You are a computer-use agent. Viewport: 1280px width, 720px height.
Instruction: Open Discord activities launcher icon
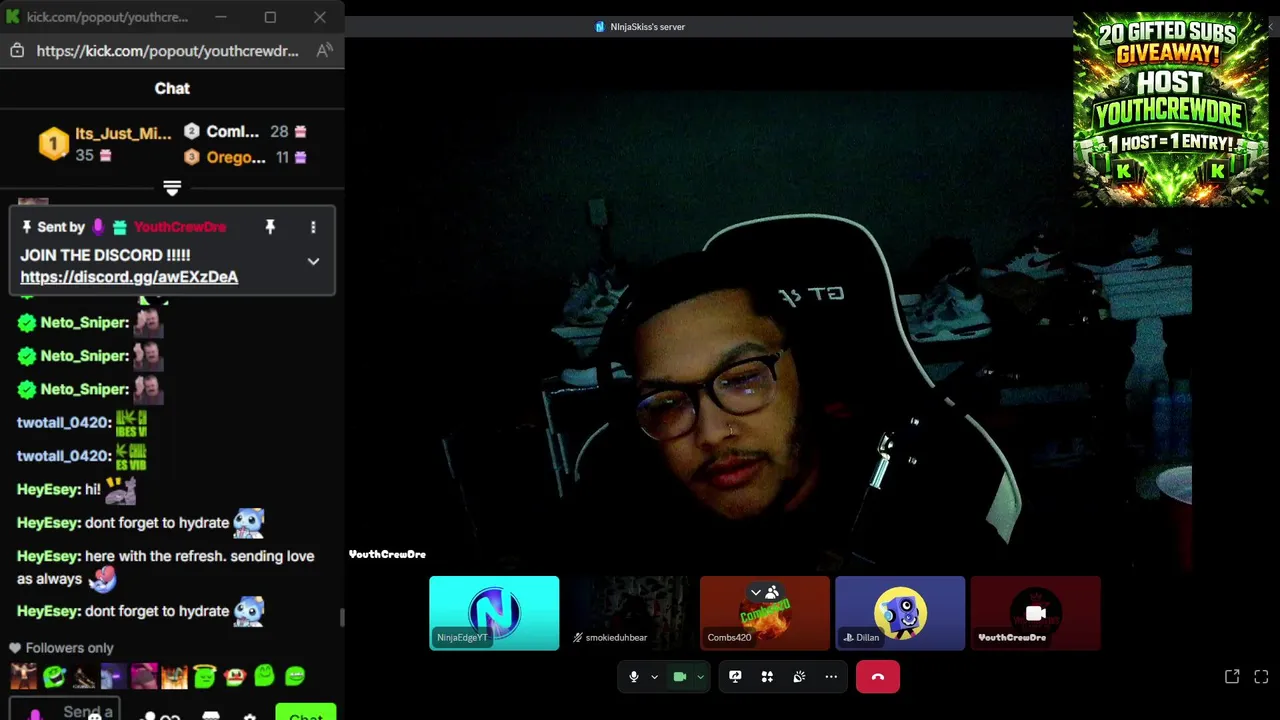point(767,677)
